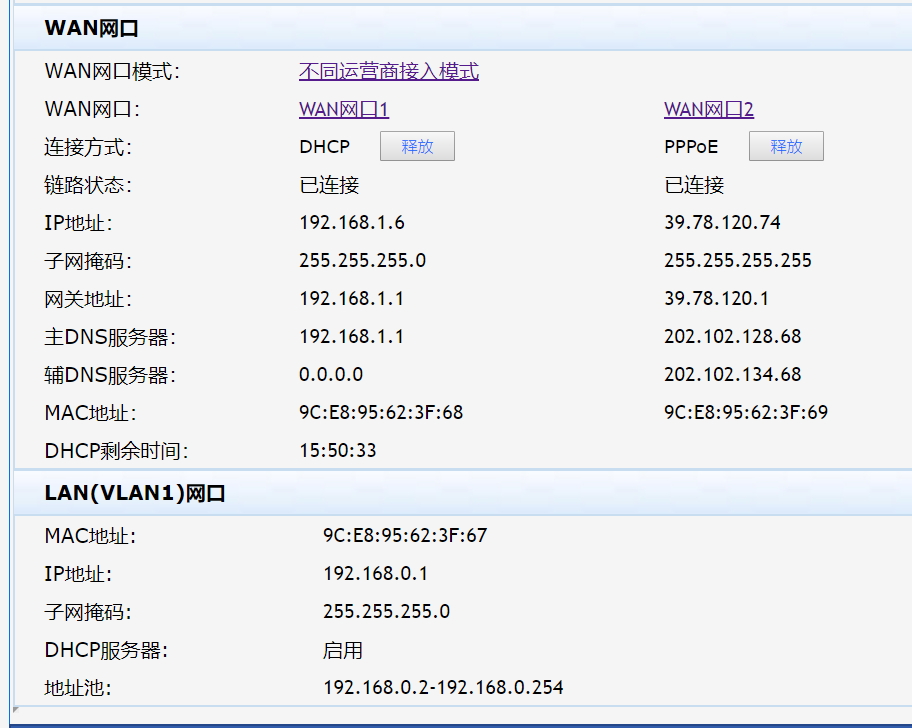Click address pool range 192.168.0.2-192.168.0.254
Image resolution: width=912 pixels, height=728 pixels.
click(x=443, y=688)
